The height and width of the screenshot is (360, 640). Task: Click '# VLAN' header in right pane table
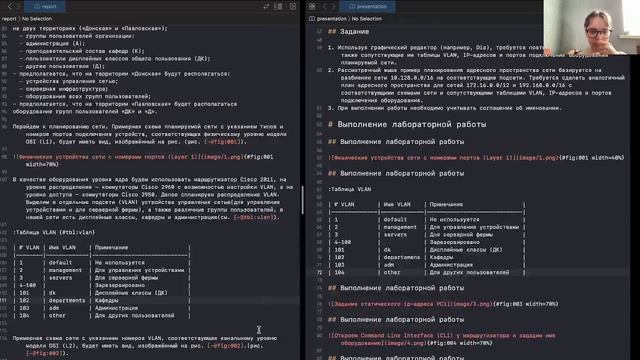[x=344, y=204]
